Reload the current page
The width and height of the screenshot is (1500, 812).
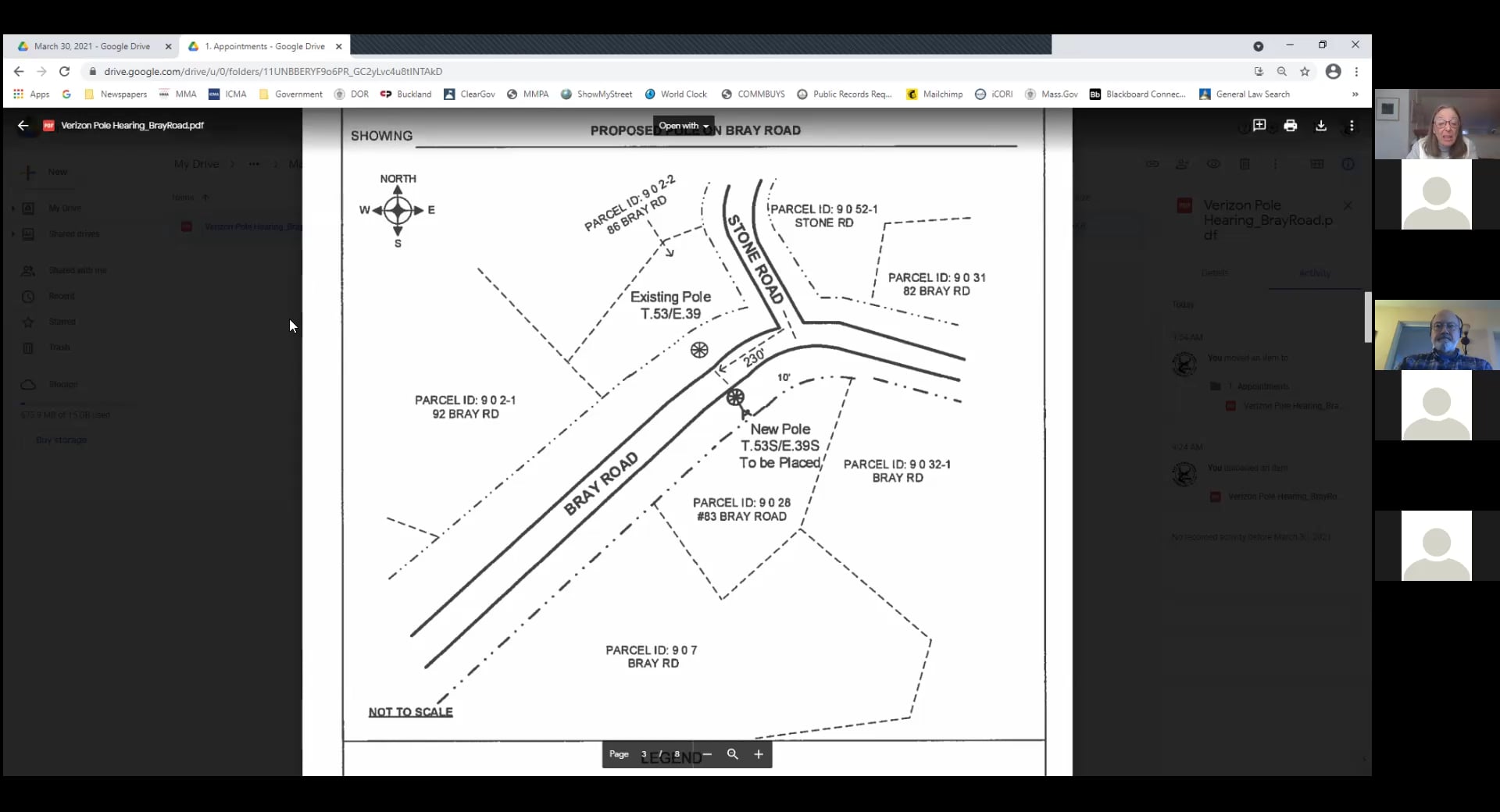click(65, 71)
